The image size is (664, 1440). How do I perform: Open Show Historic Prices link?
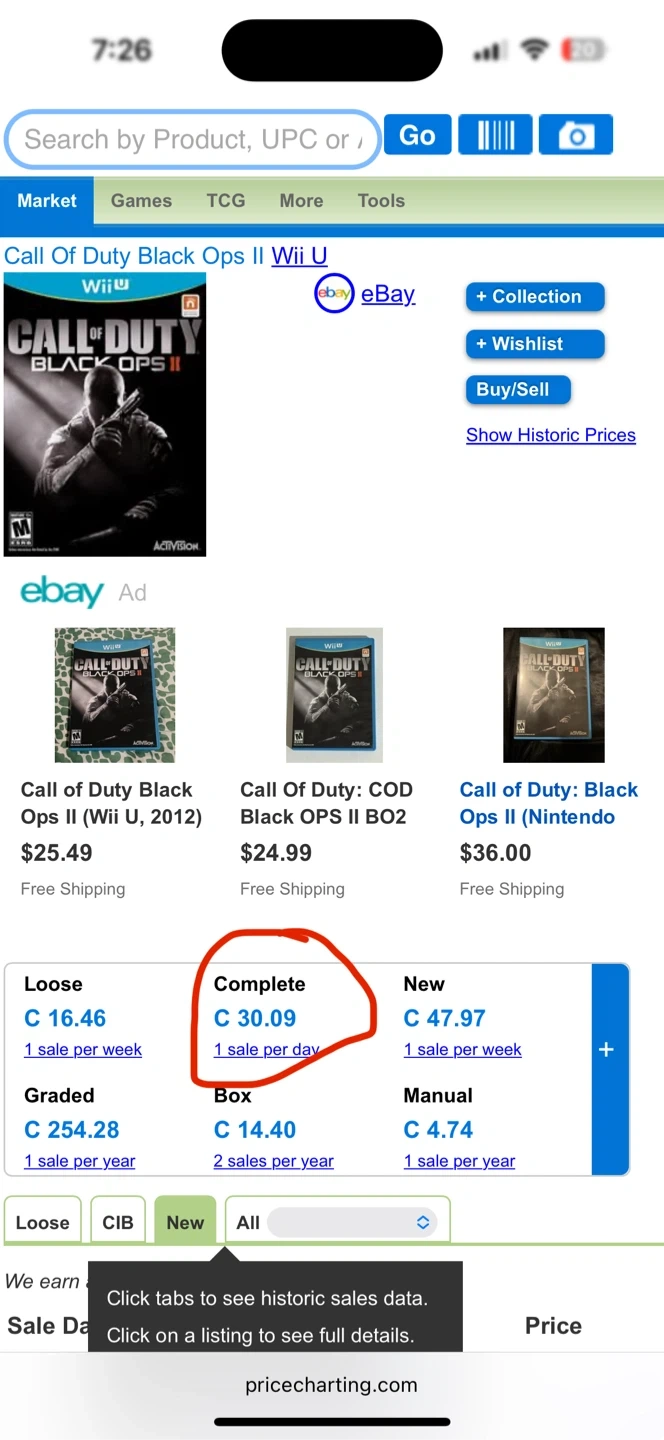551,435
